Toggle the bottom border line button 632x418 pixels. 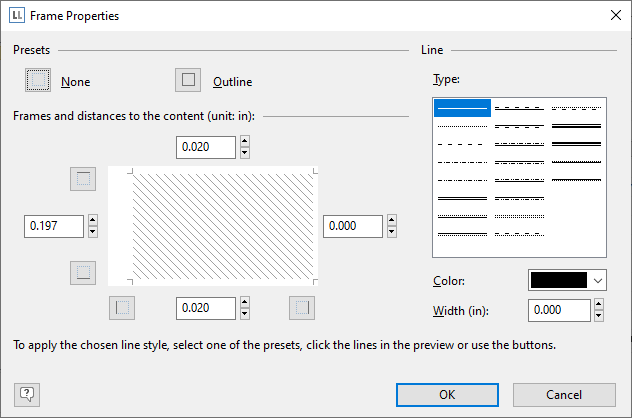[83, 272]
